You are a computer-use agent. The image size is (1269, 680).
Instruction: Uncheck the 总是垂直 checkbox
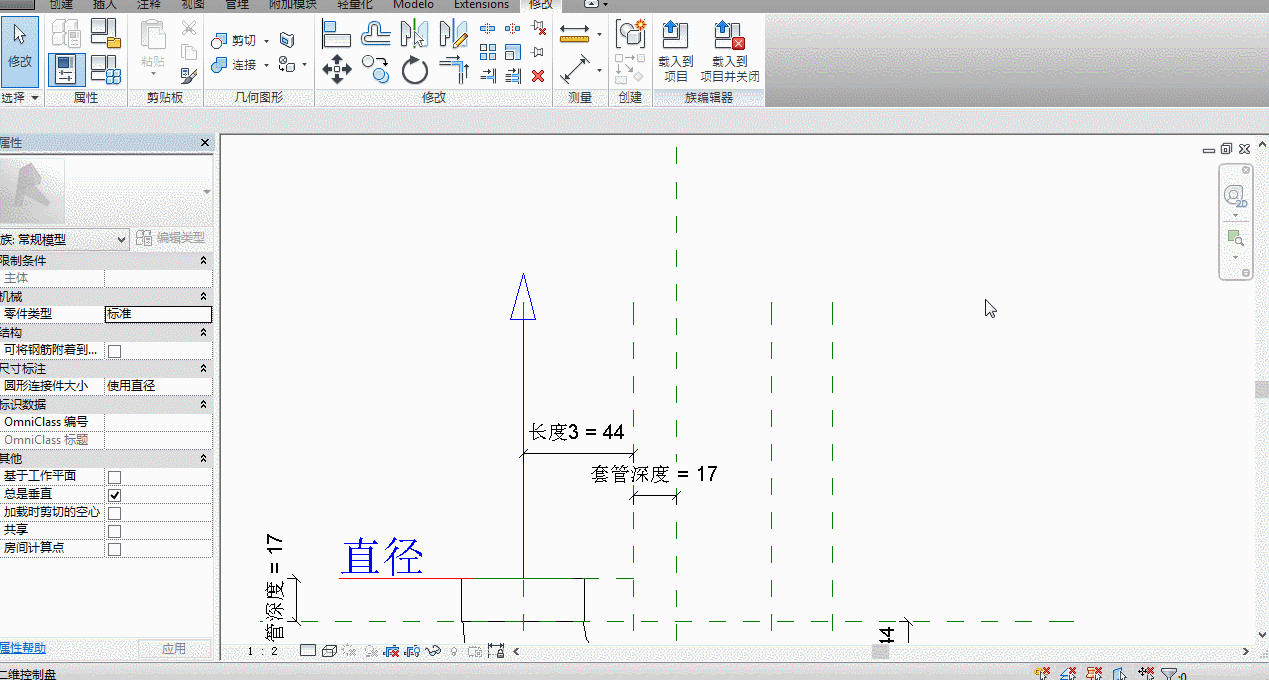114,495
